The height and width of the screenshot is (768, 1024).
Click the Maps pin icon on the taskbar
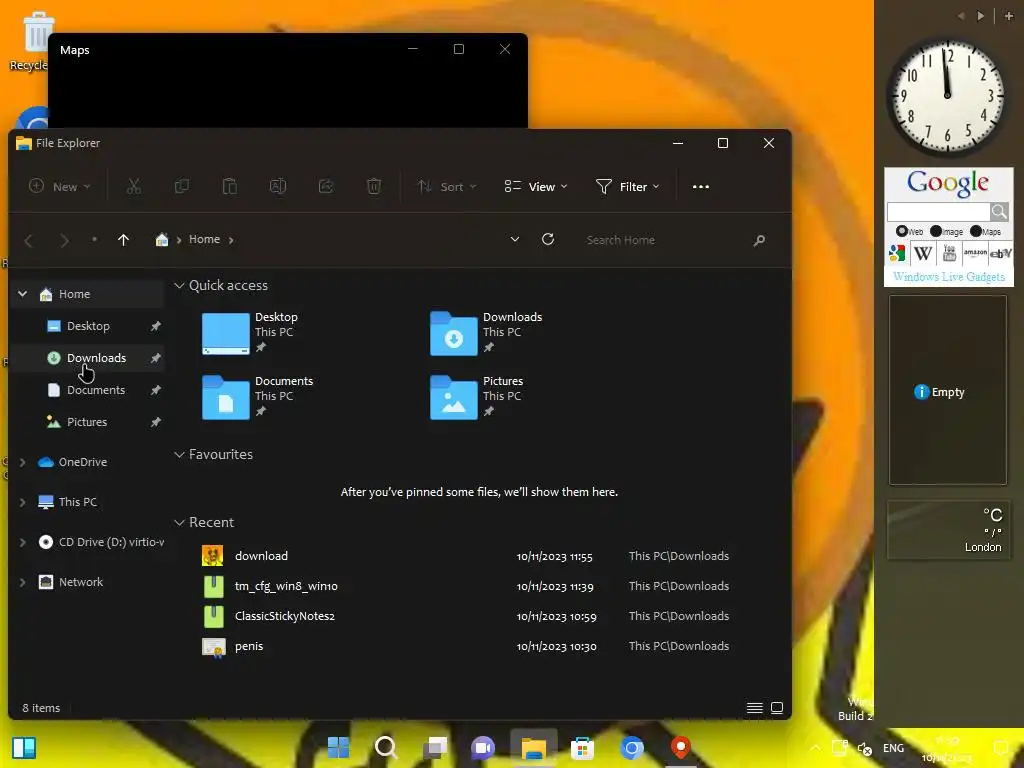click(680, 747)
